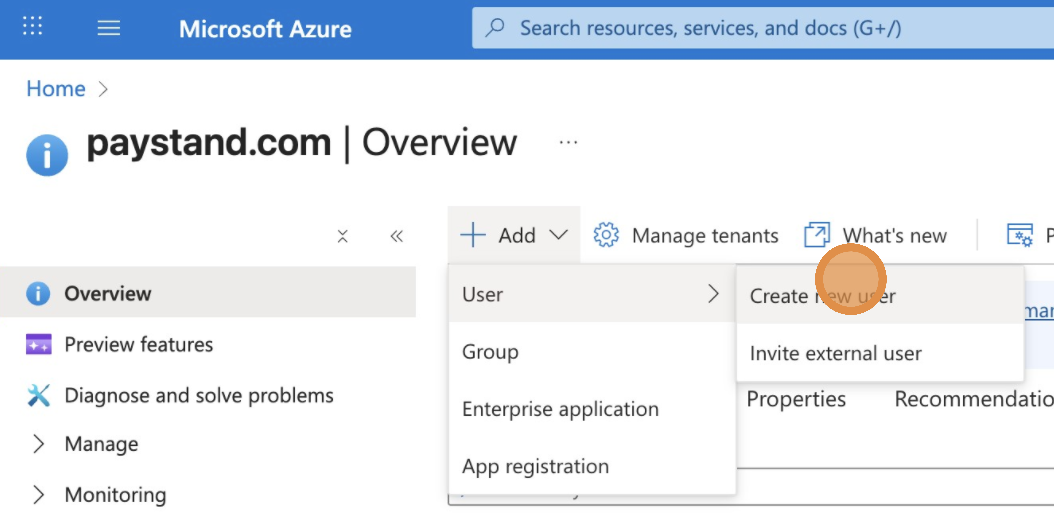Go to Home breadcrumb
Screen dimensions: 1054x522
[x=56, y=89]
